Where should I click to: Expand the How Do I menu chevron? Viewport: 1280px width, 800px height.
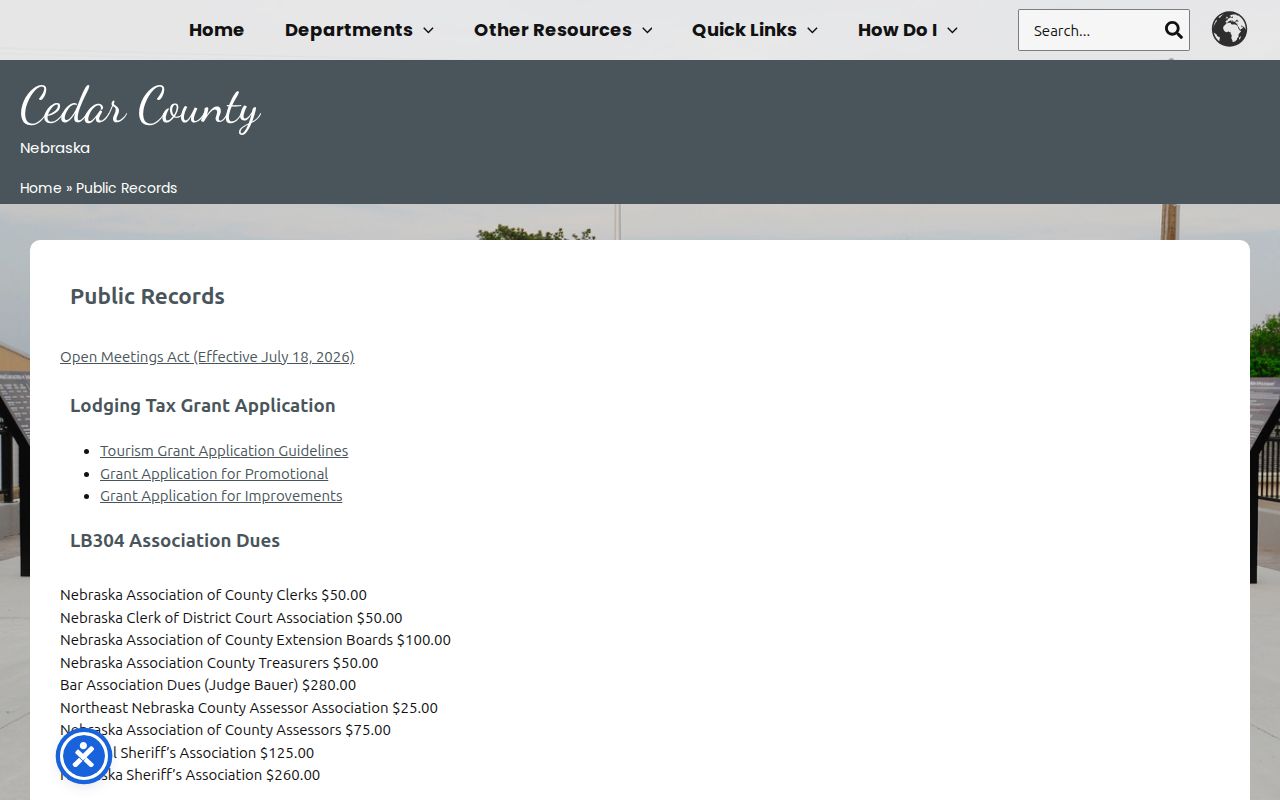coord(952,31)
